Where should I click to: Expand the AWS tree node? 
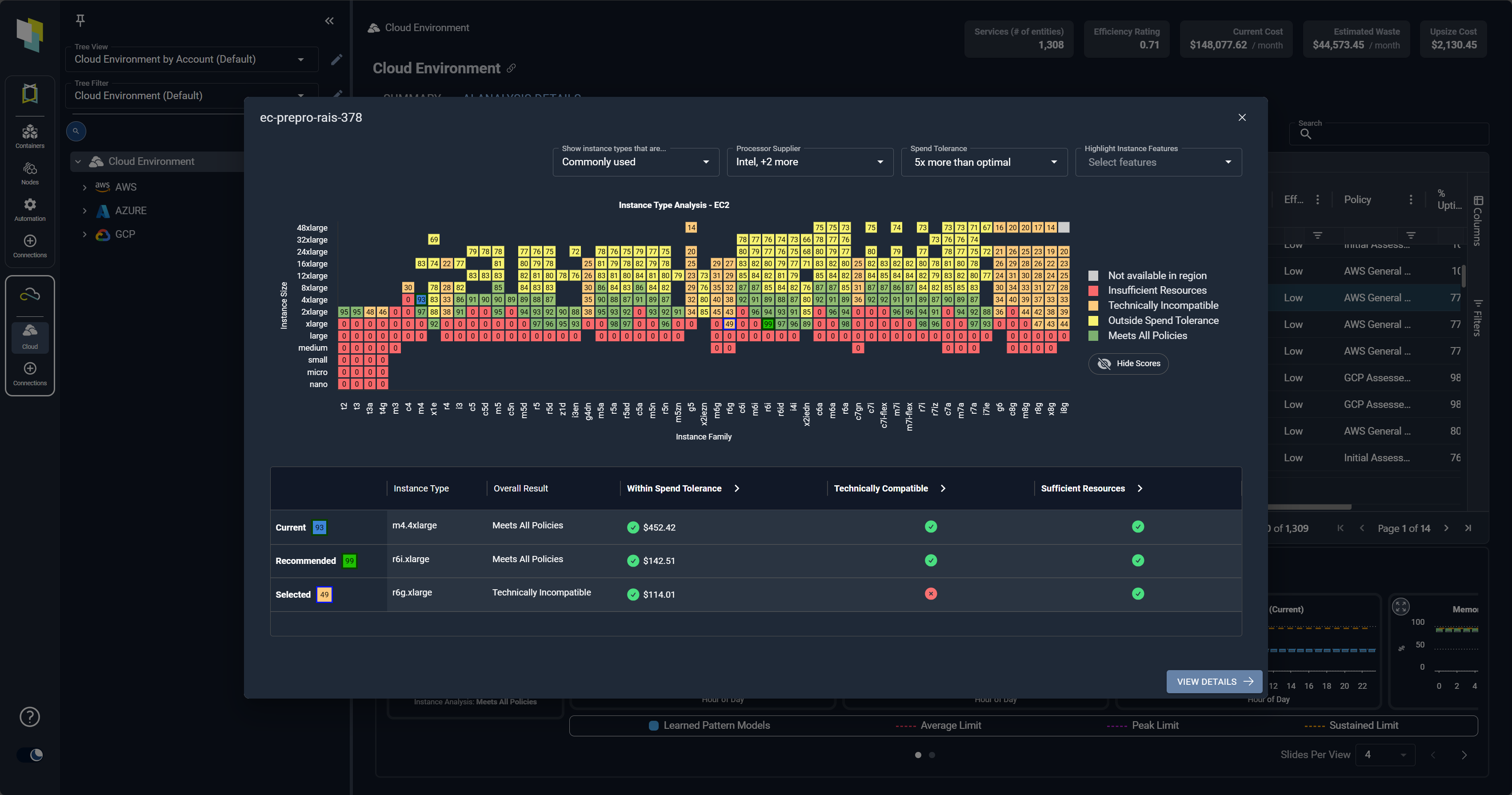point(84,187)
